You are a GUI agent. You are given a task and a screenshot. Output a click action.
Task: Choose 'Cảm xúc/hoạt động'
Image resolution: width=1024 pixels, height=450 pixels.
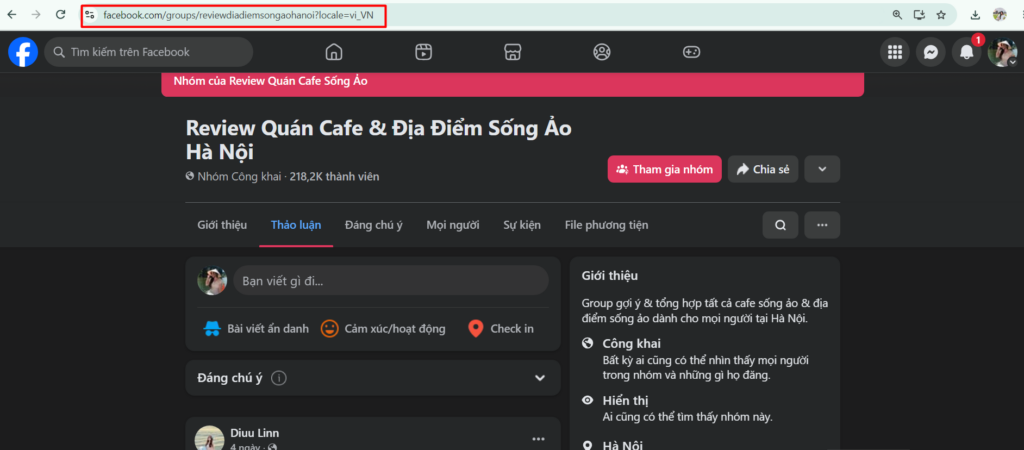click(x=383, y=329)
